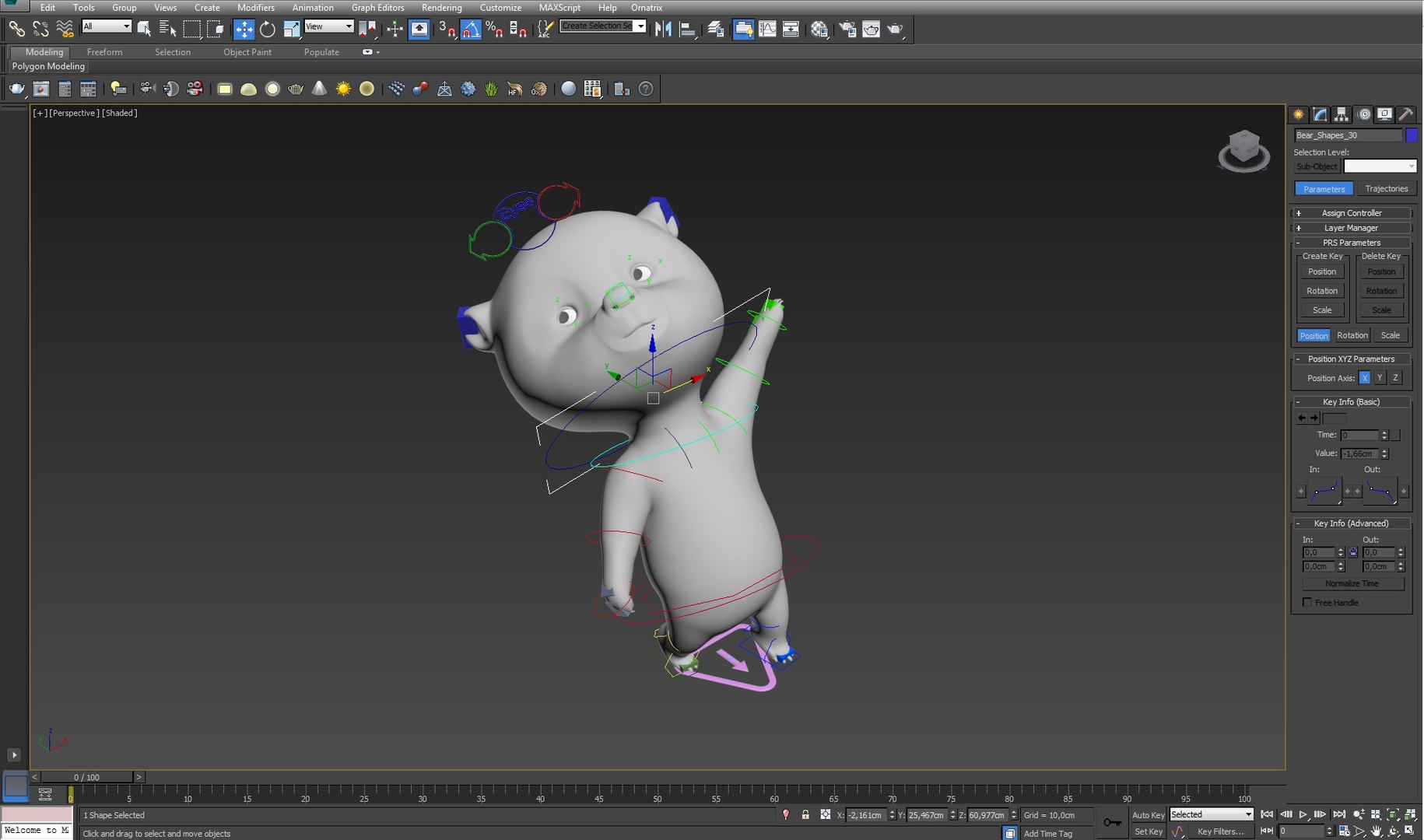Open the selection filter All dropdown
The height and width of the screenshot is (840, 1424).
pos(107,26)
